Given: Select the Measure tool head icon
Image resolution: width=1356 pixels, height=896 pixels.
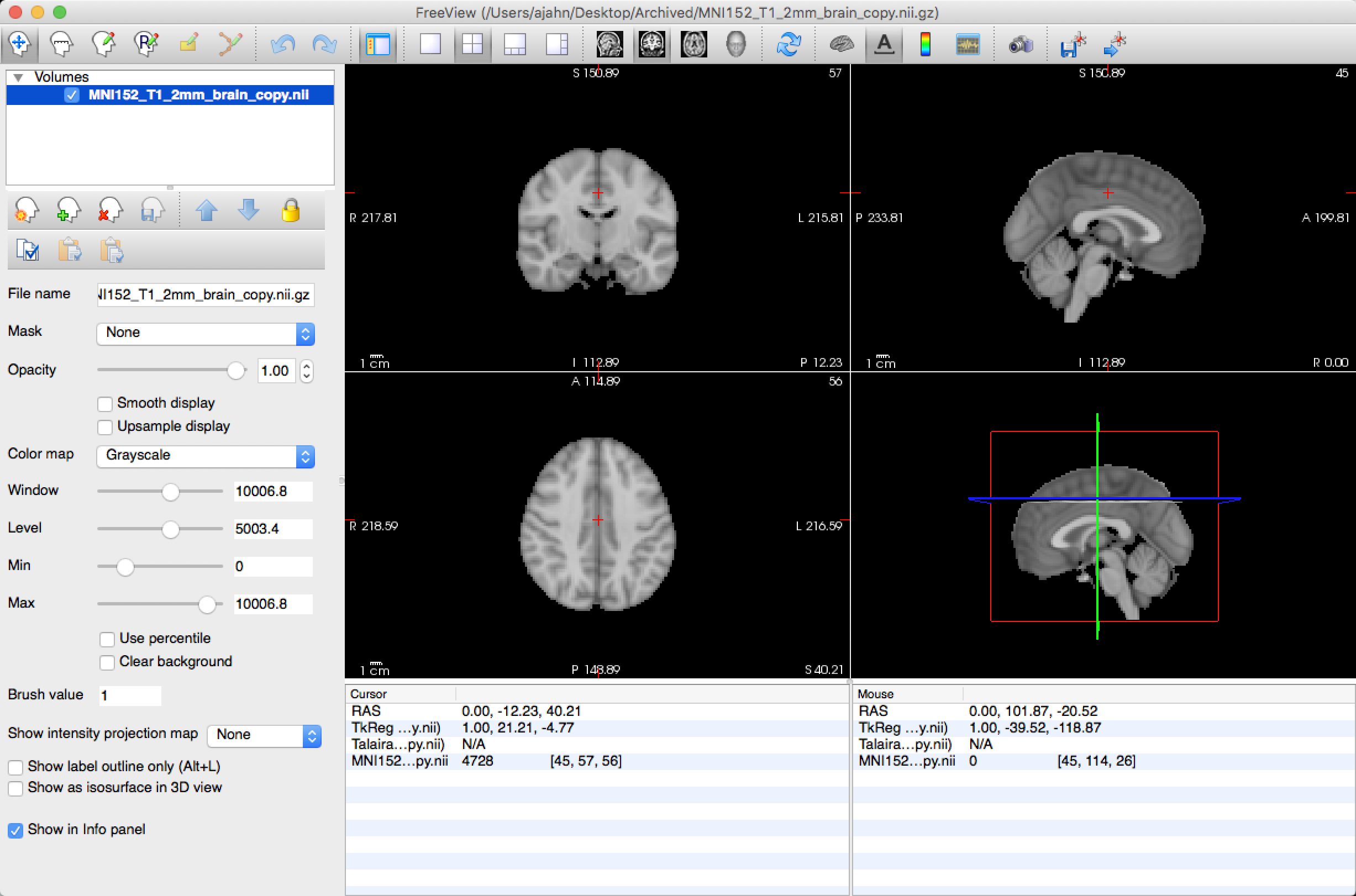Looking at the screenshot, I should [x=61, y=44].
